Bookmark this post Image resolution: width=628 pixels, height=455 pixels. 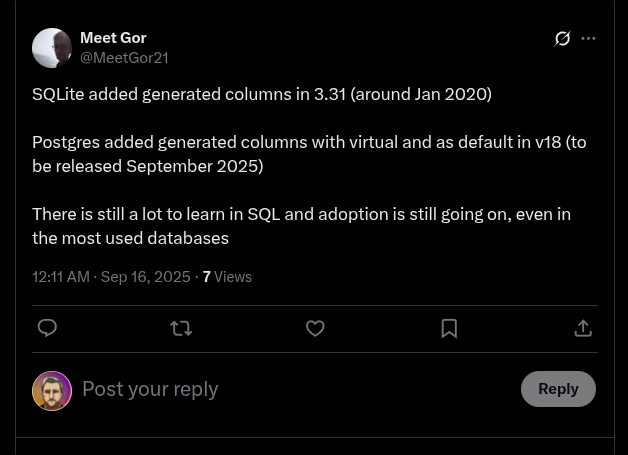coord(449,328)
